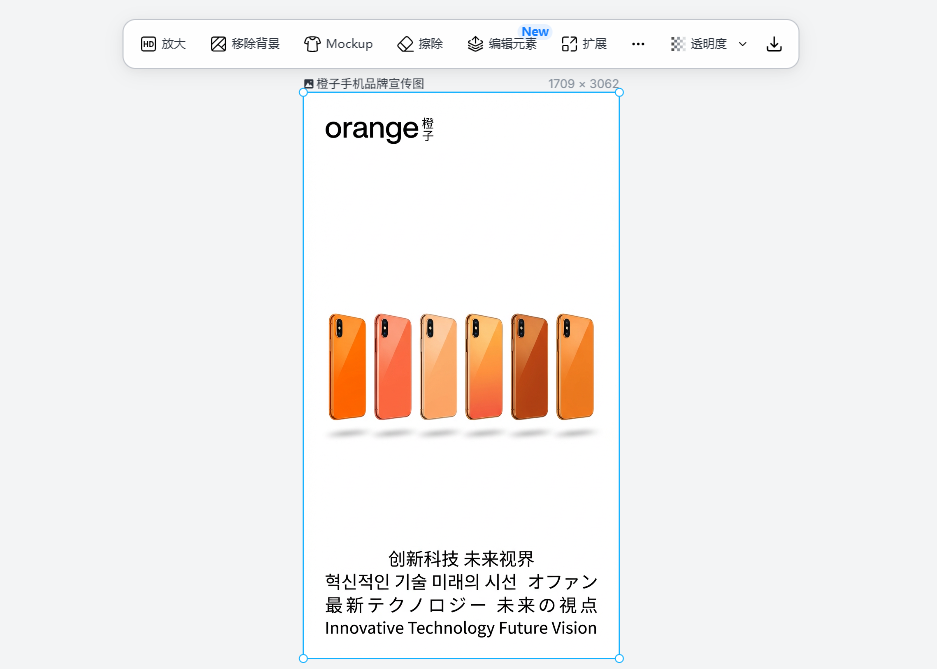Click the top-right selection corner handle
The image size is (937, 669).
click(x=619, y=92)
